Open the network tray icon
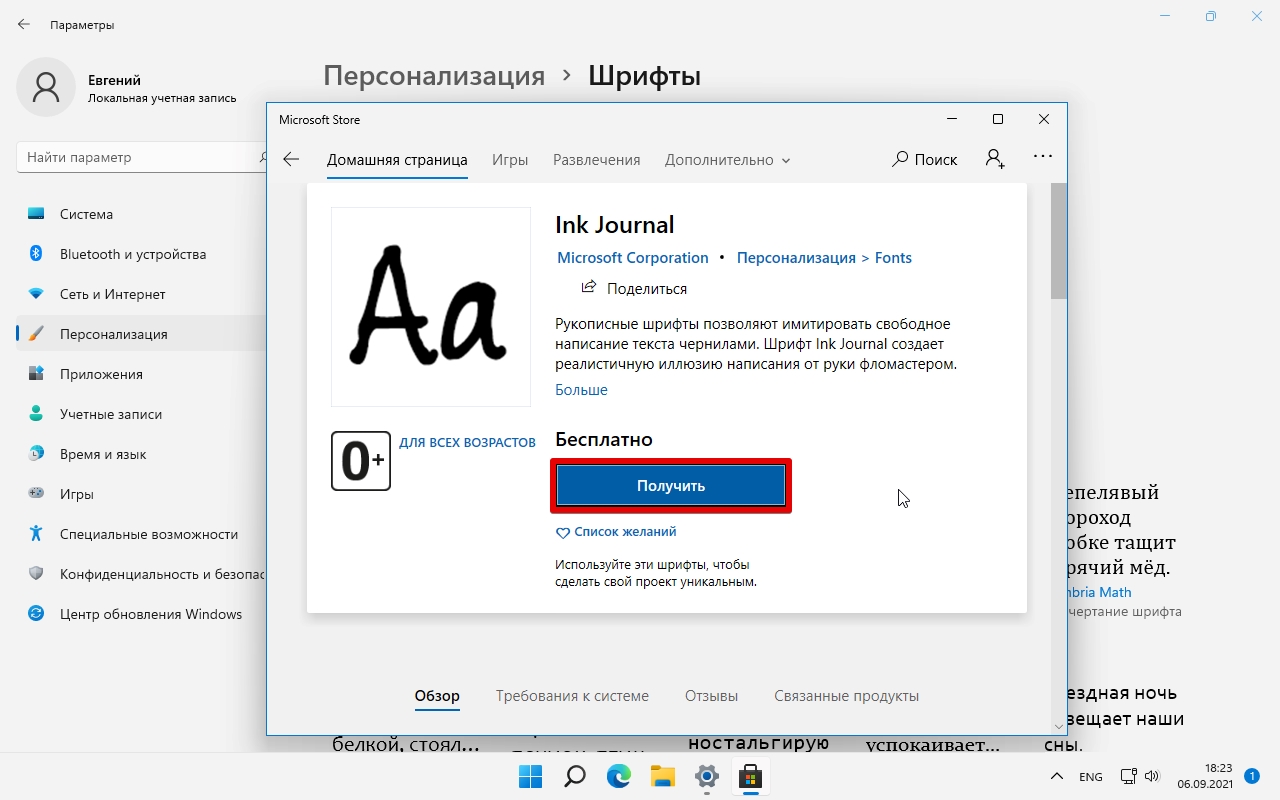Image resolution: width=1280 pixels, height=800 pixels. tap(1128, 777)
